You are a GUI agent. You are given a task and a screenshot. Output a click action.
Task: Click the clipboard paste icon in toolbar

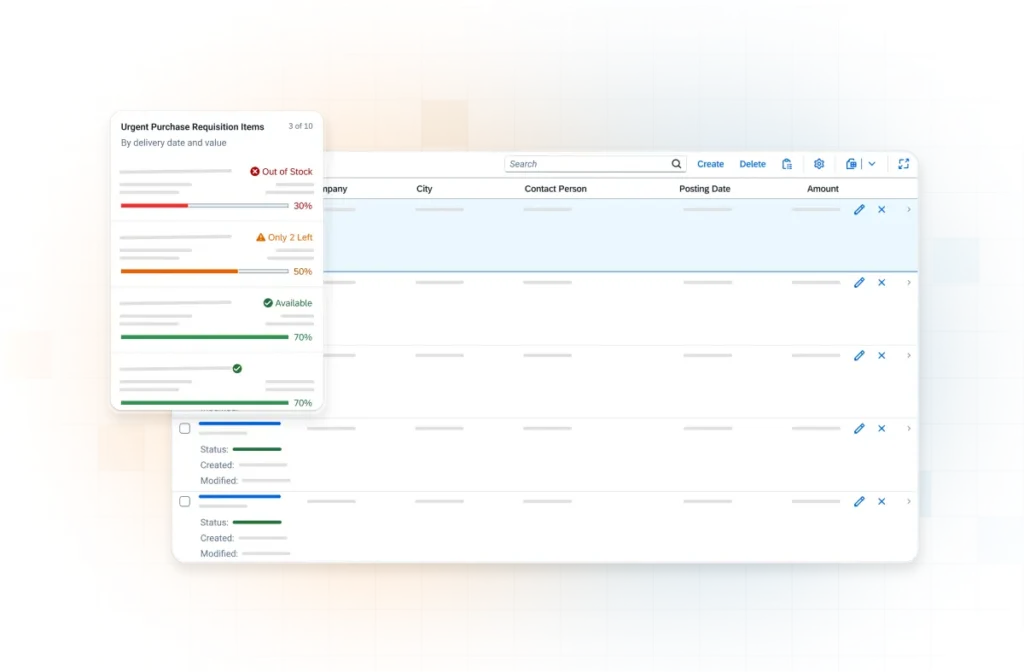point(787,164)
